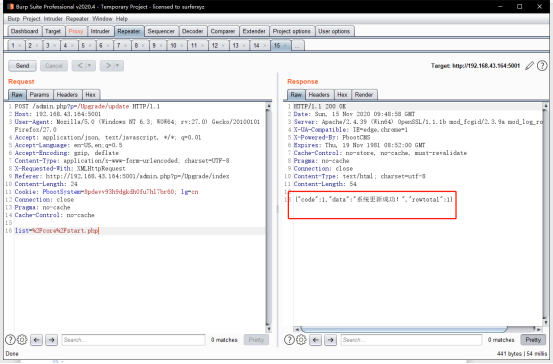Click response horizontal scrollbar
Viewport: 553px width, 364px height.
pos(404,329)
